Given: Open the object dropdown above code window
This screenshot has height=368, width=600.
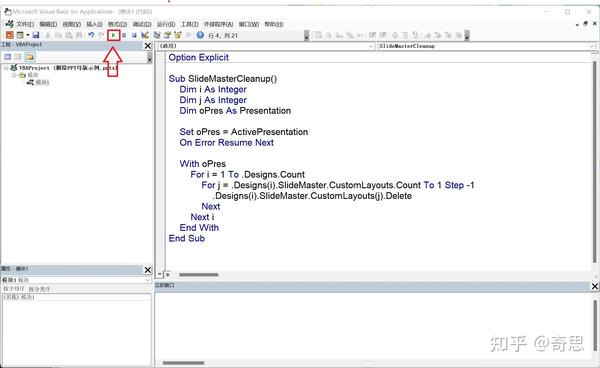Looking at the screenshot, I should (266, 46).
